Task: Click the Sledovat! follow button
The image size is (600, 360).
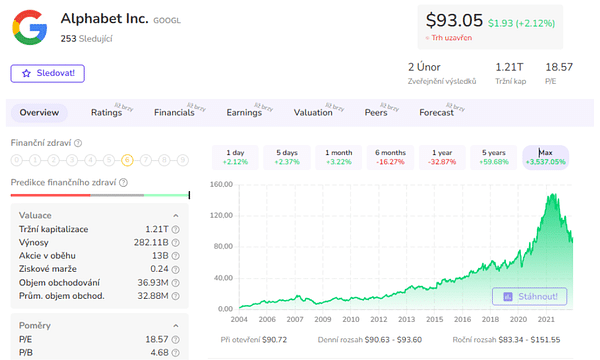Action: [47, 73]
